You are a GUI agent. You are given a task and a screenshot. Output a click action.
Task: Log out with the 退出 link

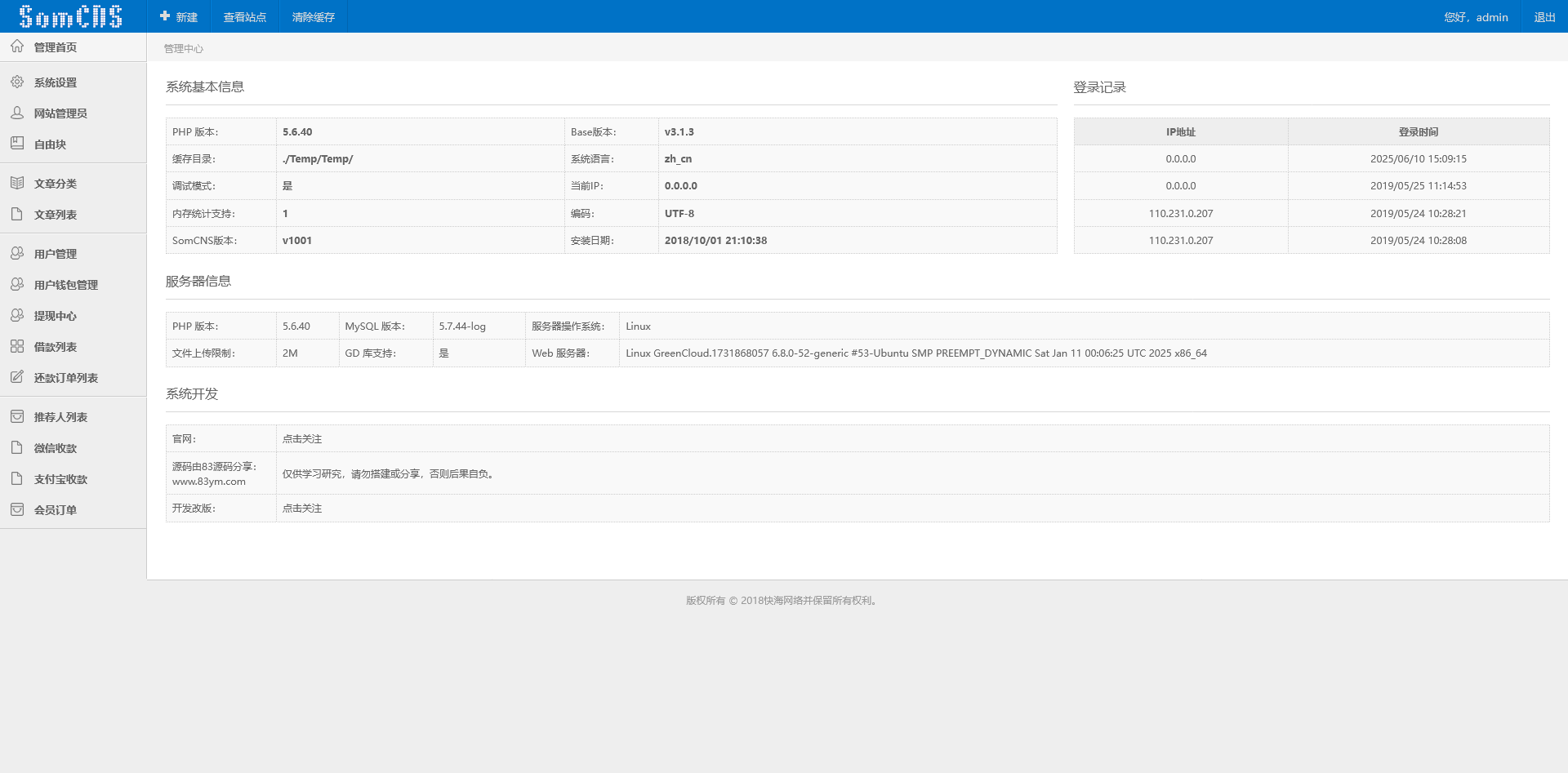tap(1544, 17)
